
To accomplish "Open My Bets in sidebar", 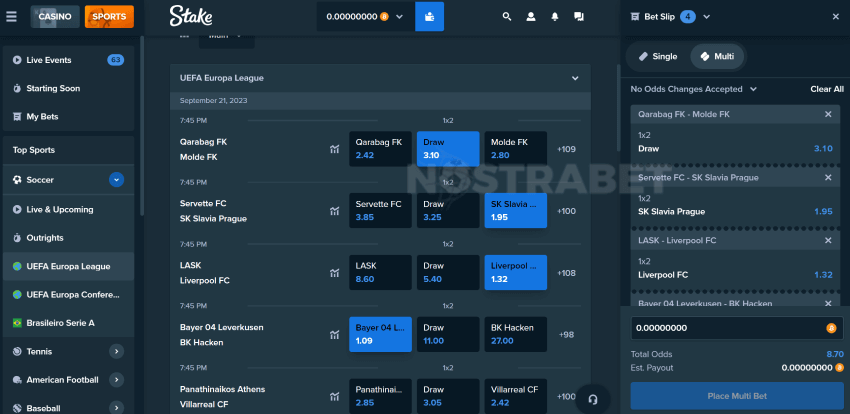I will pos(68,117).
